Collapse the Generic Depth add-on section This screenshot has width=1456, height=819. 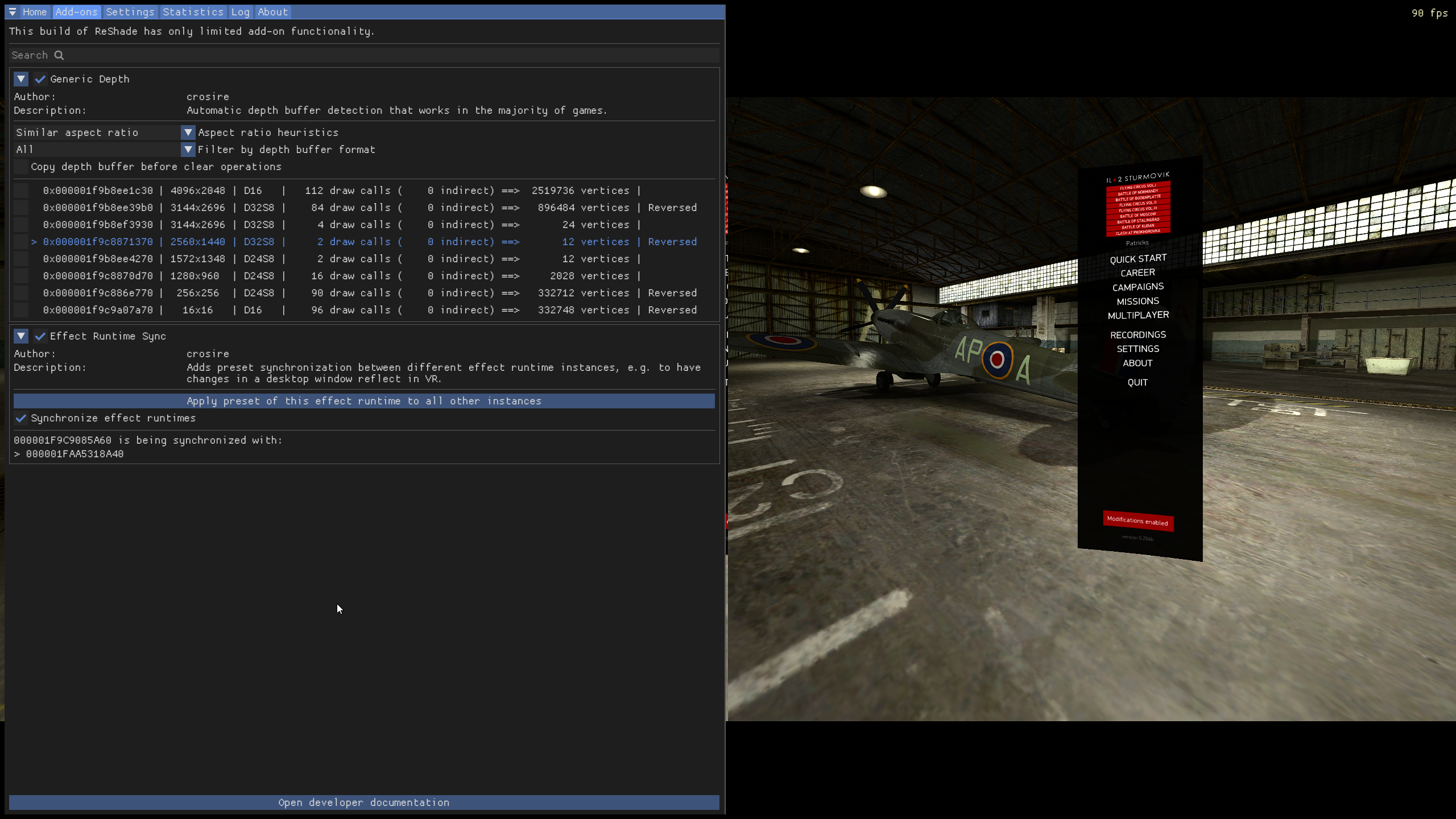pos(21,79)
